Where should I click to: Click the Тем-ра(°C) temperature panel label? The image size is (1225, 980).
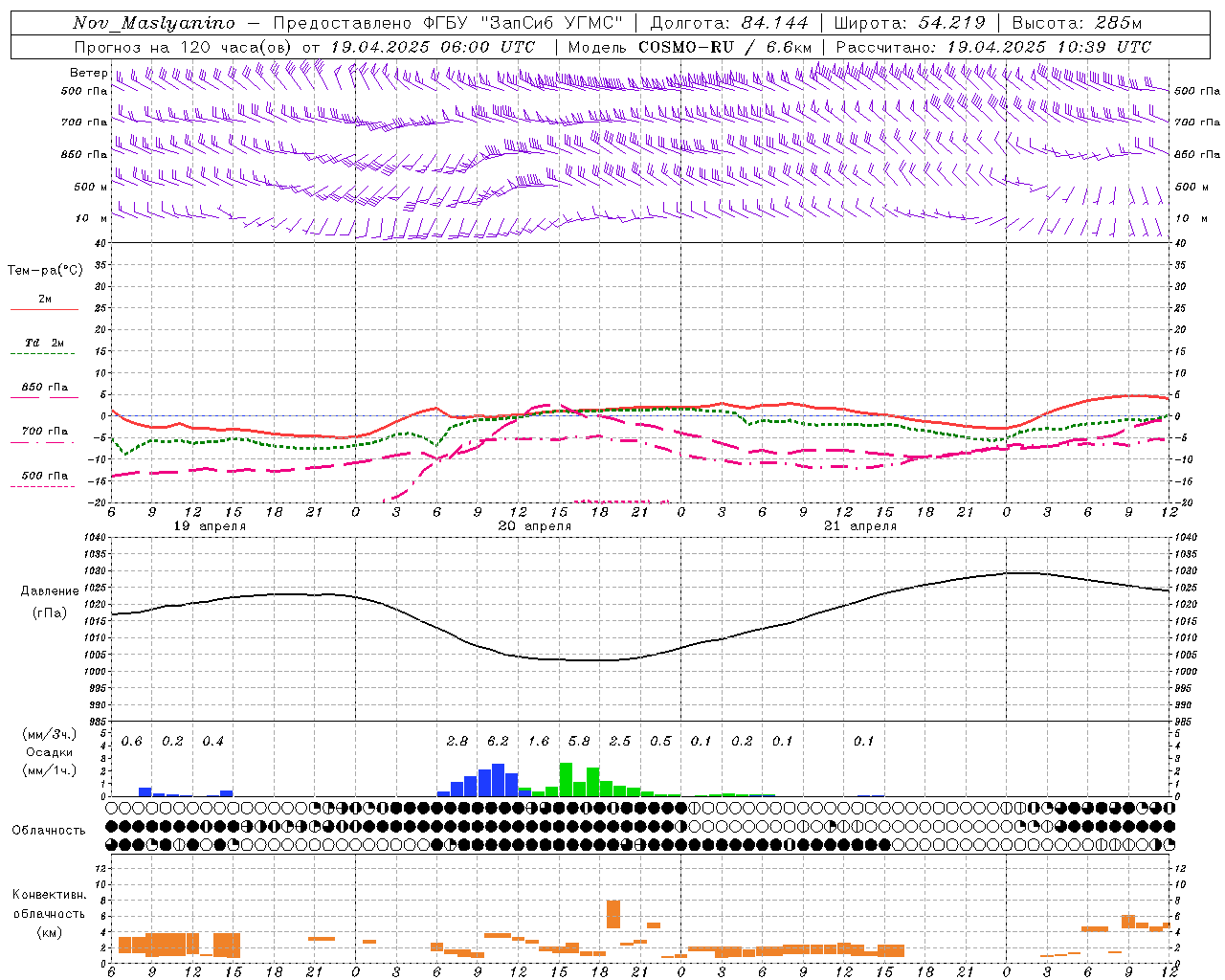click(45, 271)
